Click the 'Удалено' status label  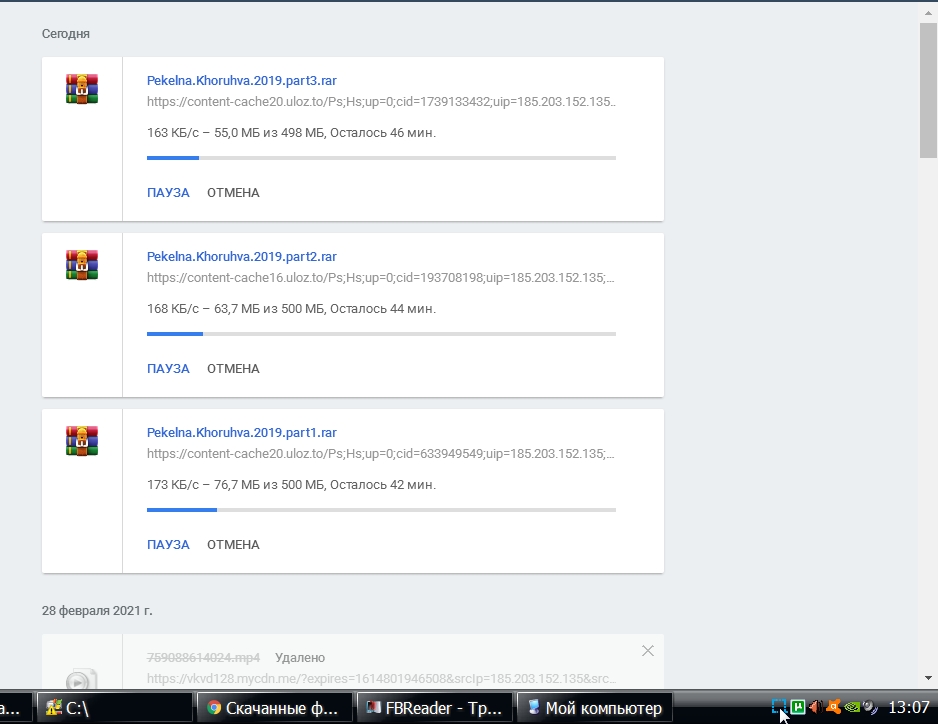tap(300, 658)
